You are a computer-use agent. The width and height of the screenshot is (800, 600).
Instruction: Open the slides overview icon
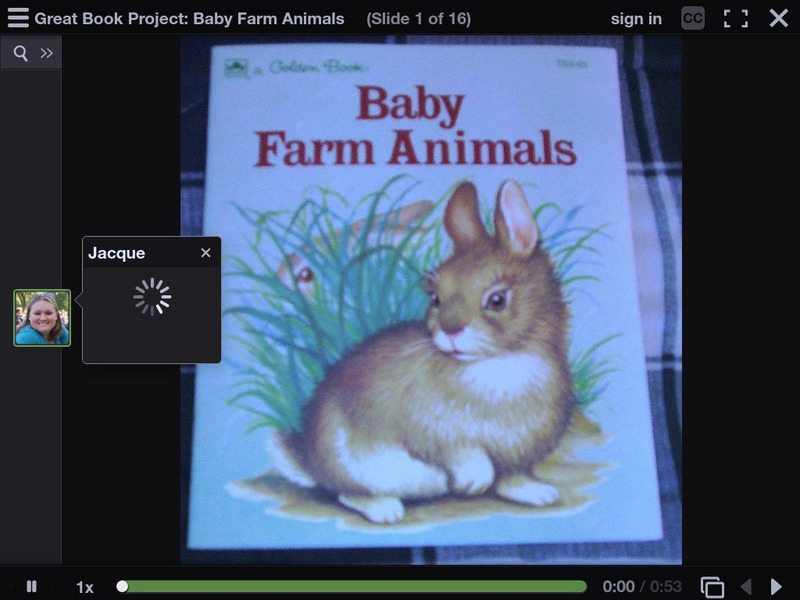coord(712,587)
